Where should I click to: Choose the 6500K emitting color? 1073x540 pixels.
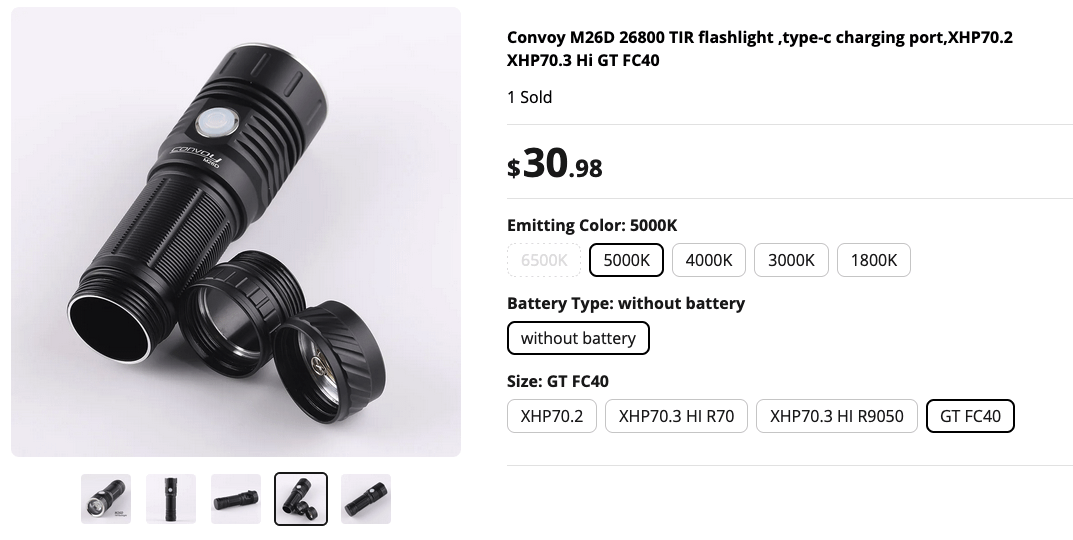pos(545,260)
